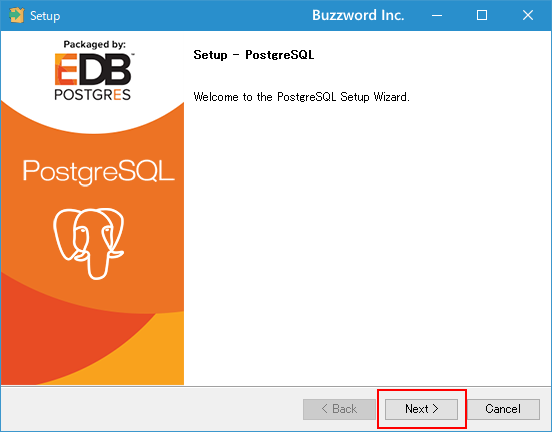
Task: Click the white elephant PostgreSQL logo
Action: click(x=89, y=243)
